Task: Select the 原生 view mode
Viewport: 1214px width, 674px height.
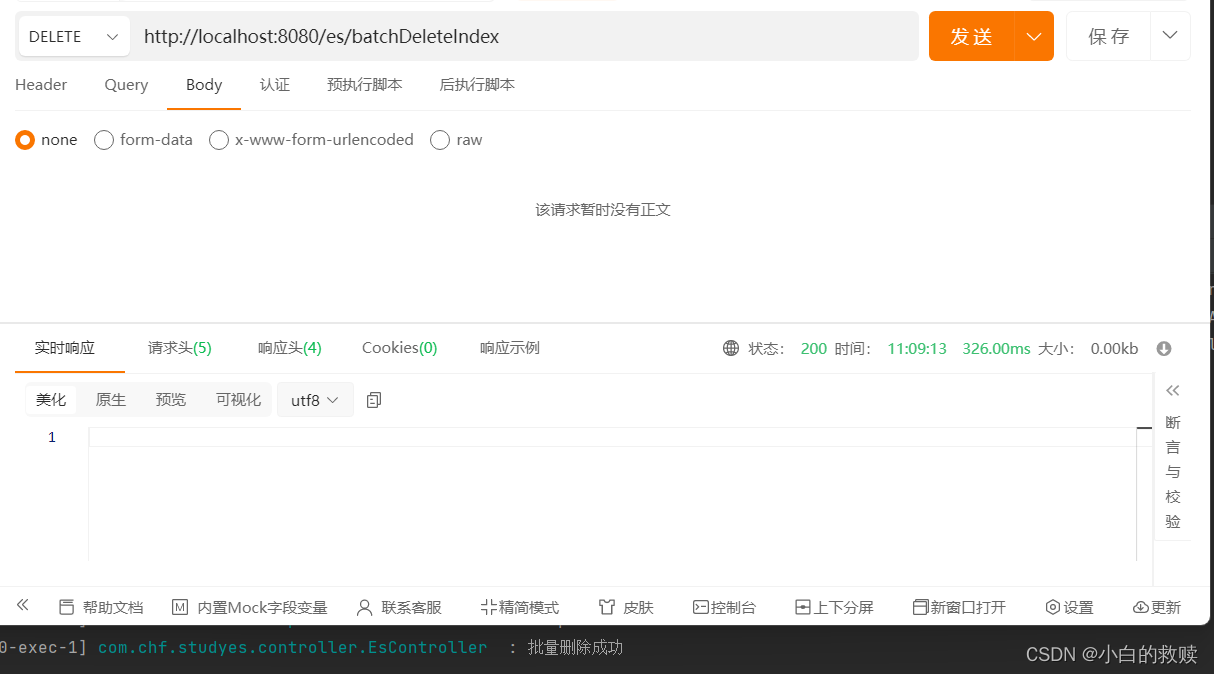Action: [111, 400]
